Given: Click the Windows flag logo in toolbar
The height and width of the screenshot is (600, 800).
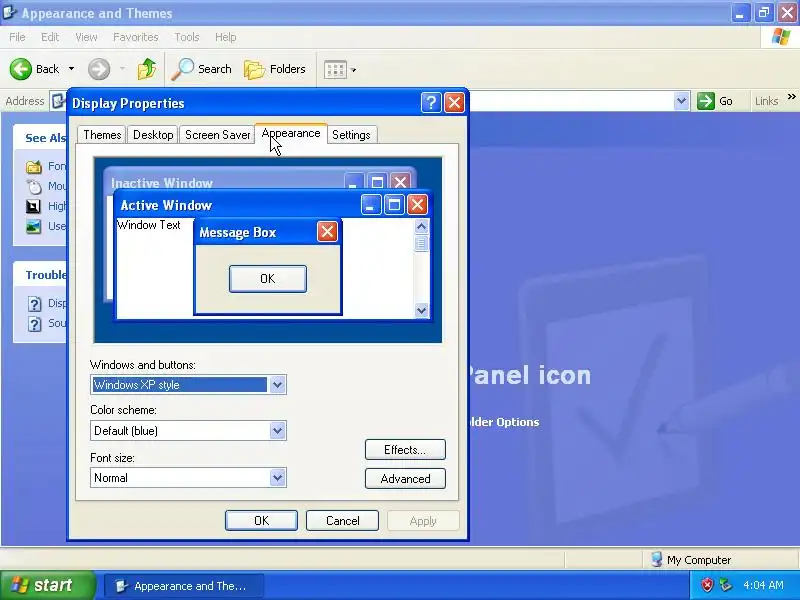Looking at the screenshot, I should (780, 37).
